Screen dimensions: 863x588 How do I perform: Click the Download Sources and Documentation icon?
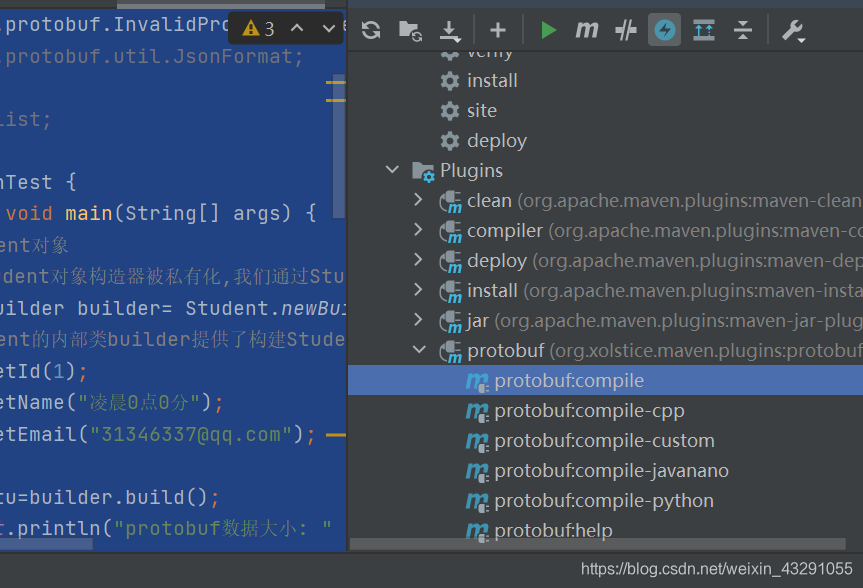click(x=448, y=30)
